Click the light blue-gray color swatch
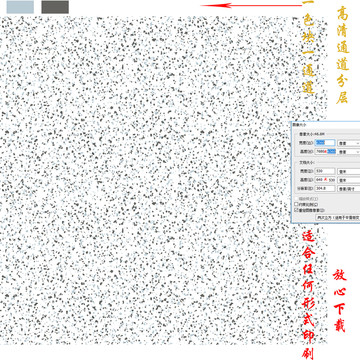This screenshot has width=360, height=360. (x=20, y=7)
